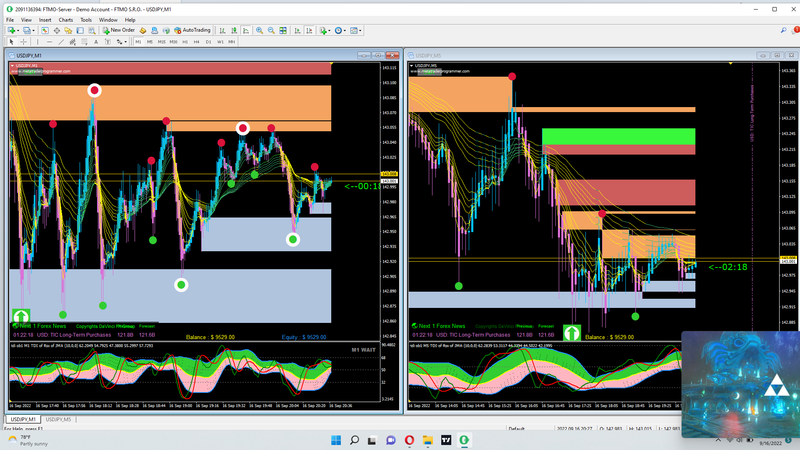The width and height of the screenshot is (800, 450).
Task: Open the Charts menu
Action: click(66, 20)
